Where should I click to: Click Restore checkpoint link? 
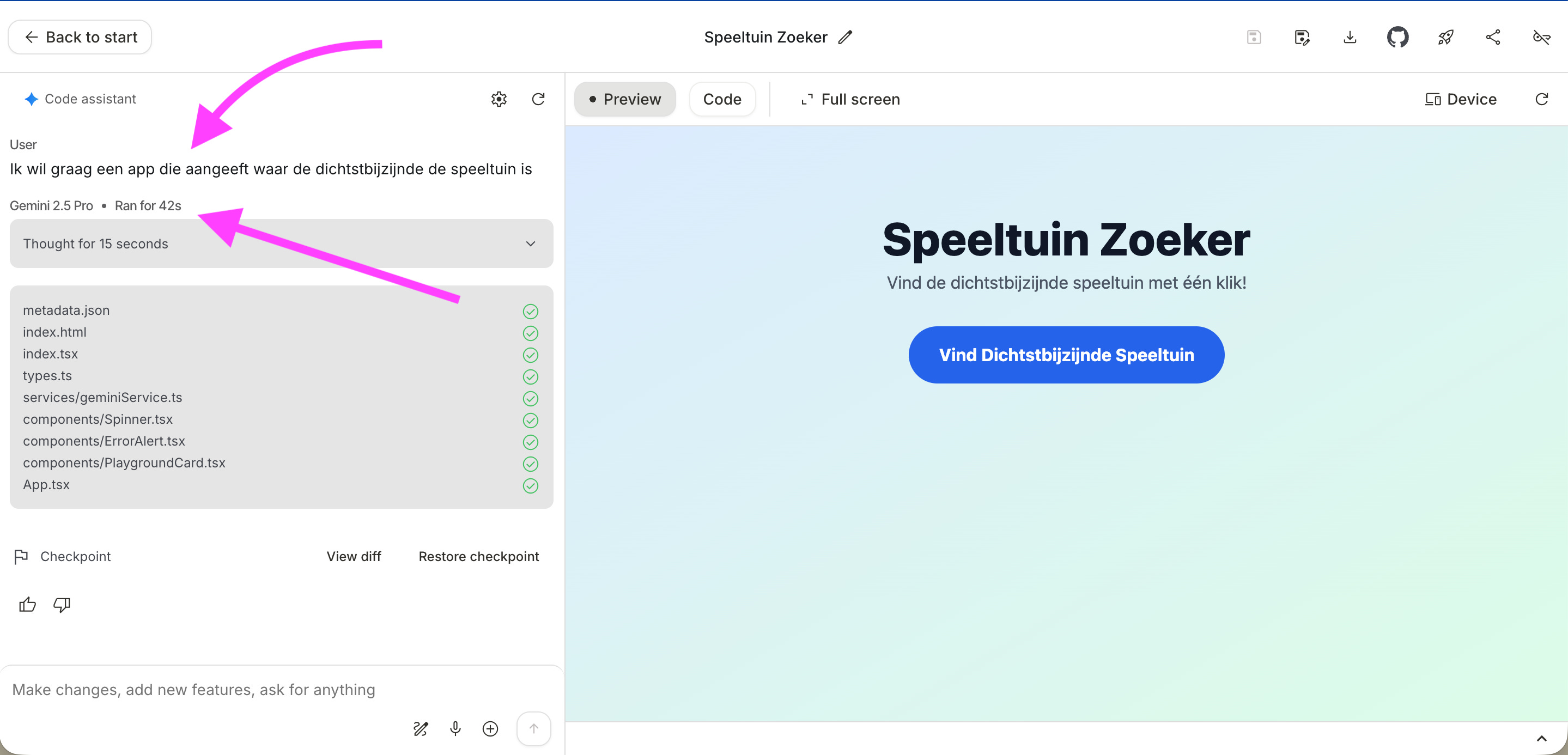pyautogui.click(x=478, y=556)
